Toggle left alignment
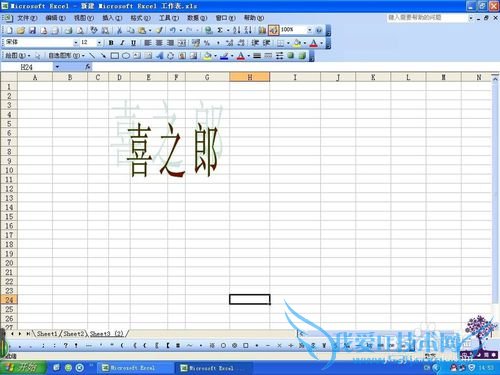The image size is (500, 375). coord(148,43)
